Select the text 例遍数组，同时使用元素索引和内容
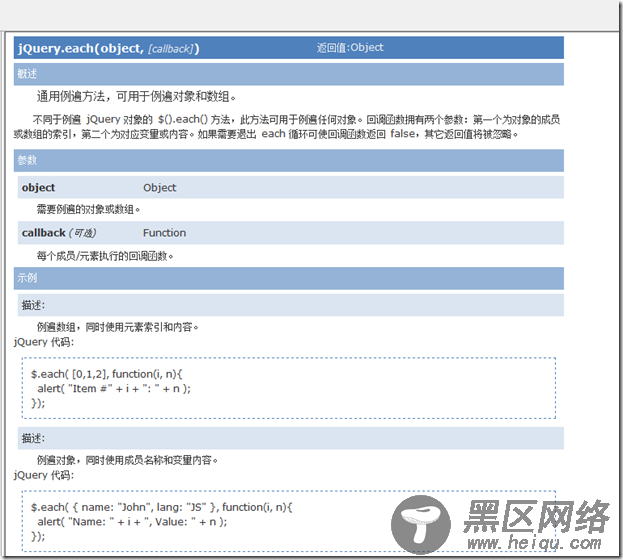This screenshot has width=623, height=560. [118, 327]
